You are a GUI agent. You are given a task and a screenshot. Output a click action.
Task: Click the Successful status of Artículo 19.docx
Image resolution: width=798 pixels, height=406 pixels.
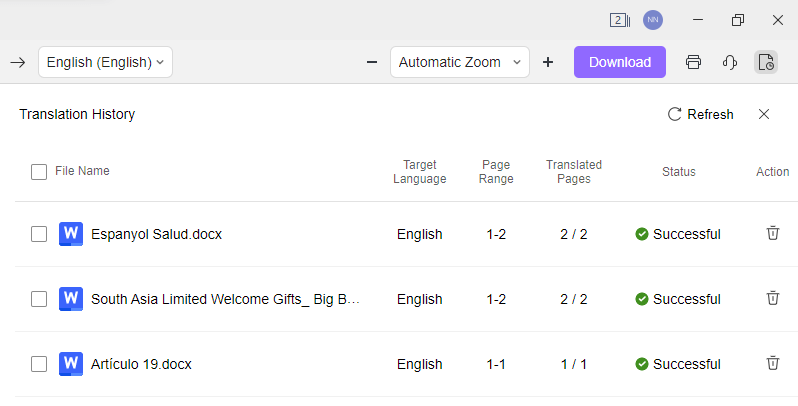pyautogui.click(x=678, y=364)
